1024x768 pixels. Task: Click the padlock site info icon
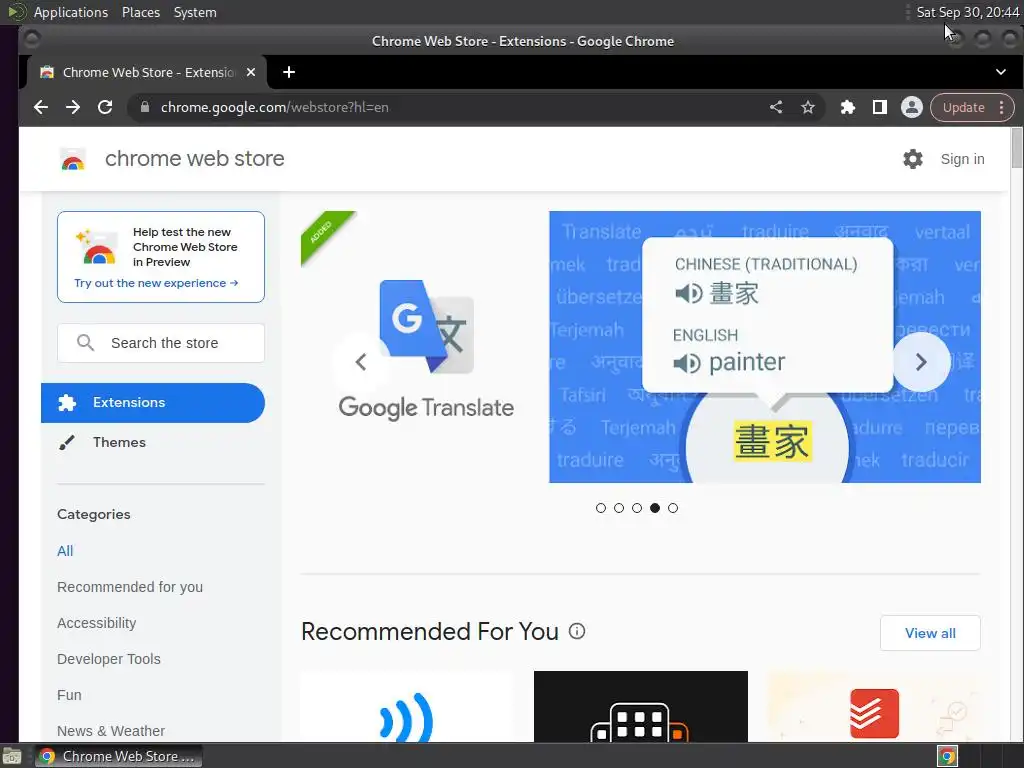[x=144, y=107]
